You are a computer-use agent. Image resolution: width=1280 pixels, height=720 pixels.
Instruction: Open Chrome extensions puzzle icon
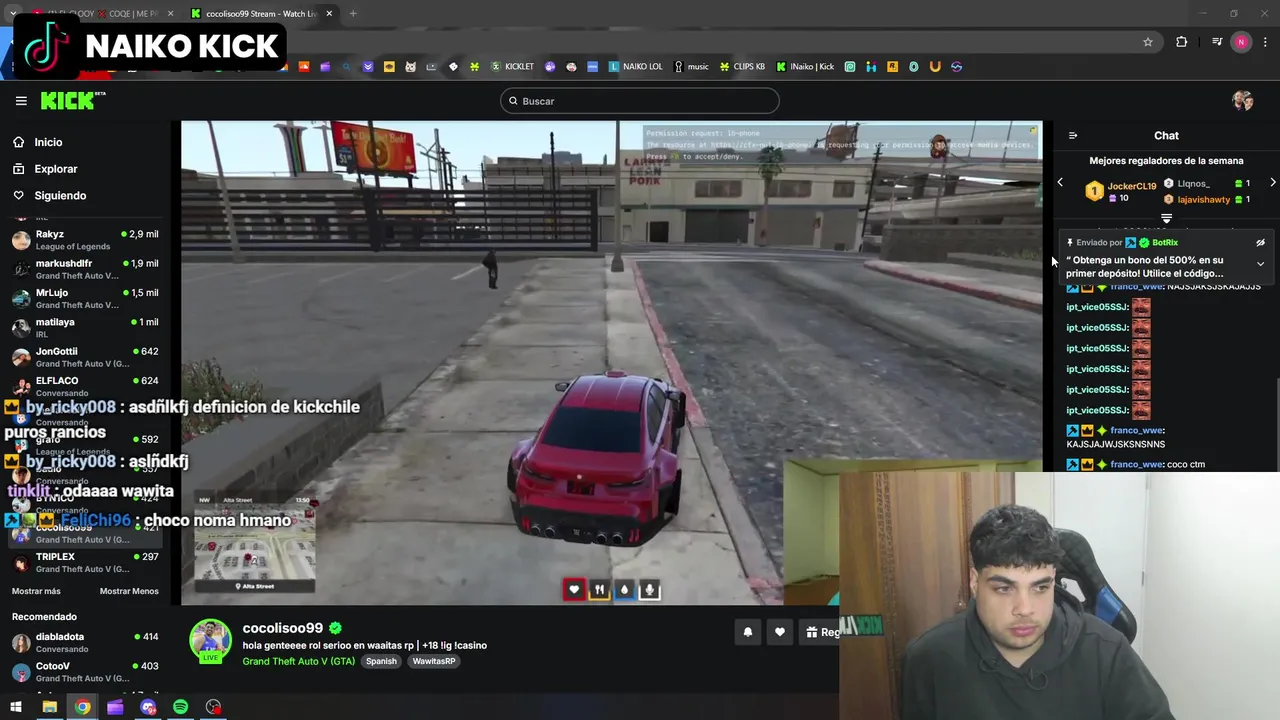1181,42
